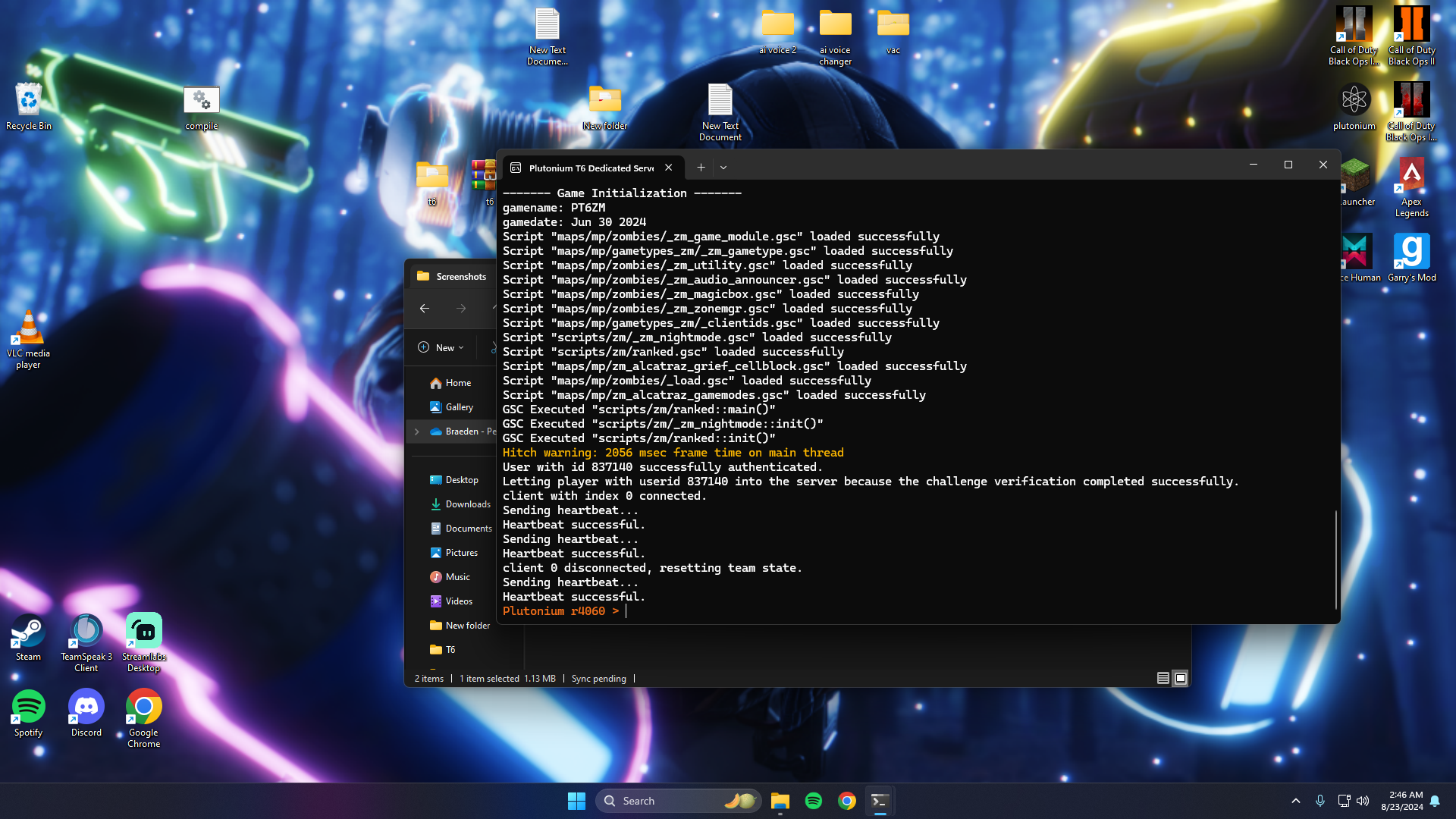Open the volume tray icon
The image size is (1456, 819).
coord(1363,801)
